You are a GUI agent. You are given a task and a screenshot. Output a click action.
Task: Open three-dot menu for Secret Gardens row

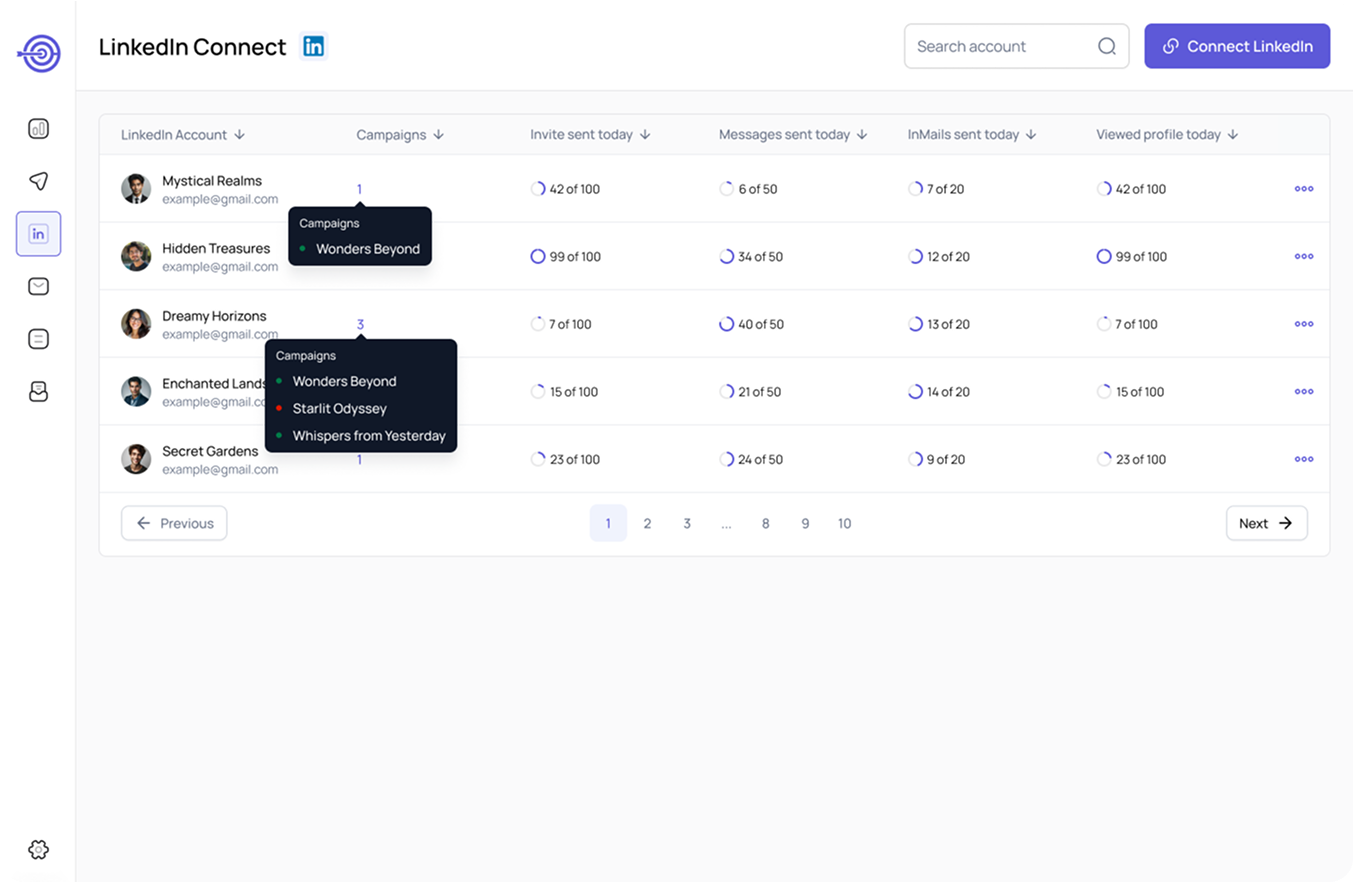[1303, 459]
